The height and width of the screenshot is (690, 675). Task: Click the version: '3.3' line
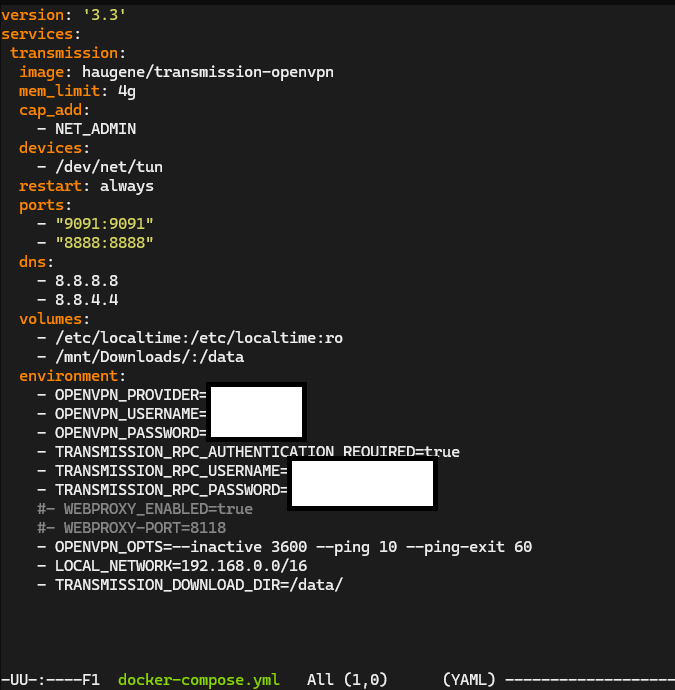pyautogui.click(x=63, y=15)
